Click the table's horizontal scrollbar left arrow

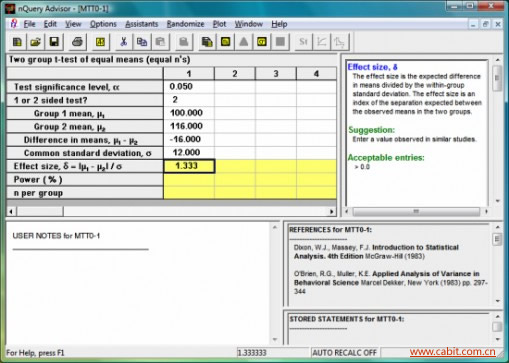click(x=11, y=211)
